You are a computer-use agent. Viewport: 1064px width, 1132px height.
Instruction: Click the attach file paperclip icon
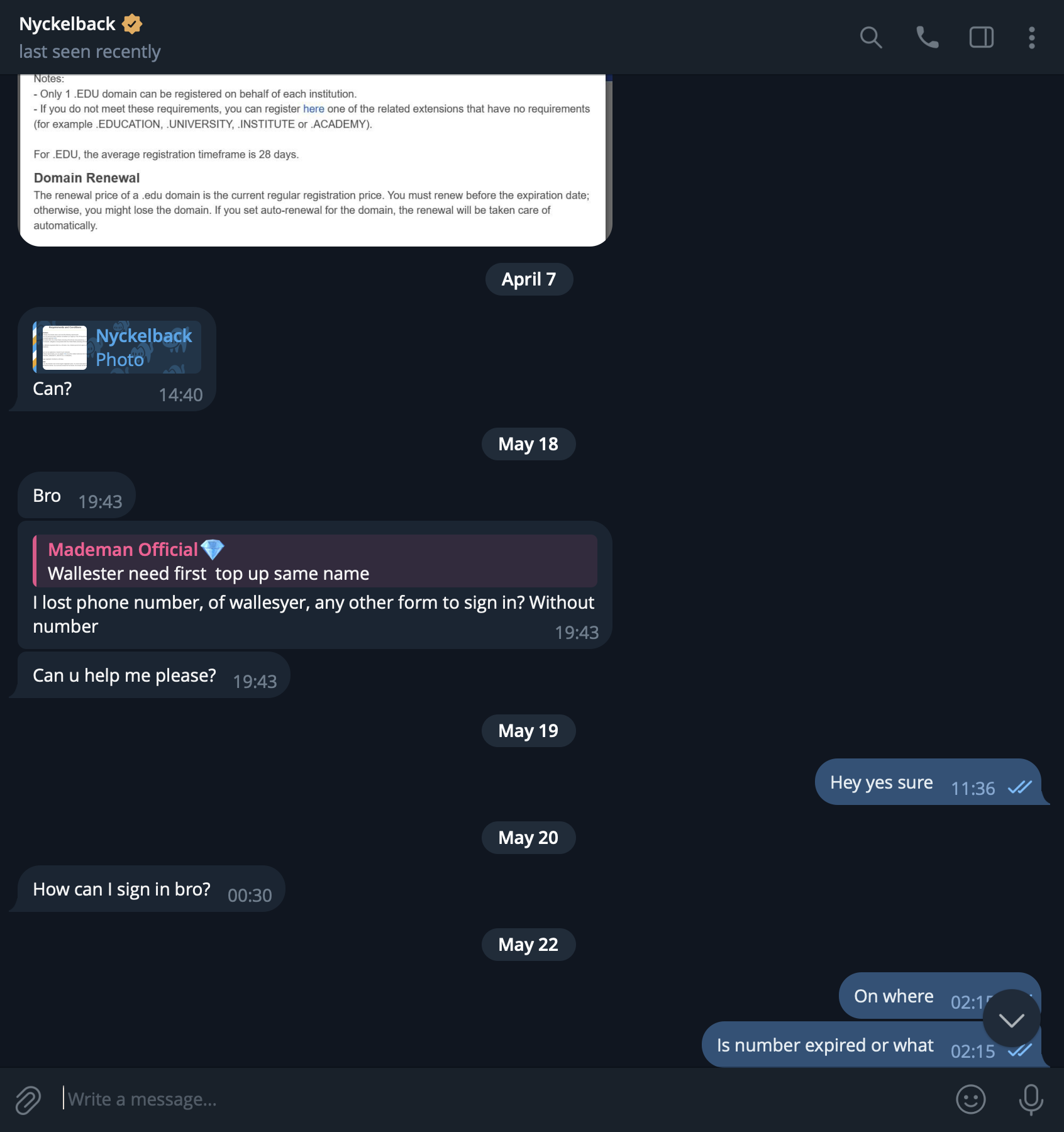(x=28, y=1100)
